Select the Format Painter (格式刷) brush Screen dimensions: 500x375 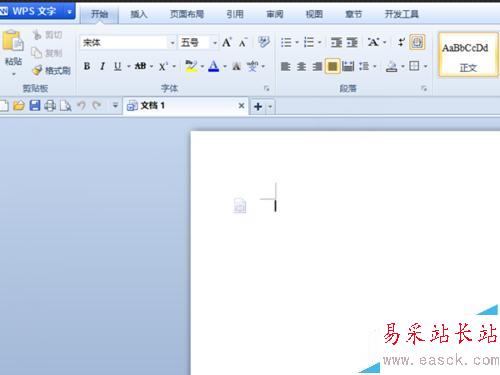pos(52,70)
